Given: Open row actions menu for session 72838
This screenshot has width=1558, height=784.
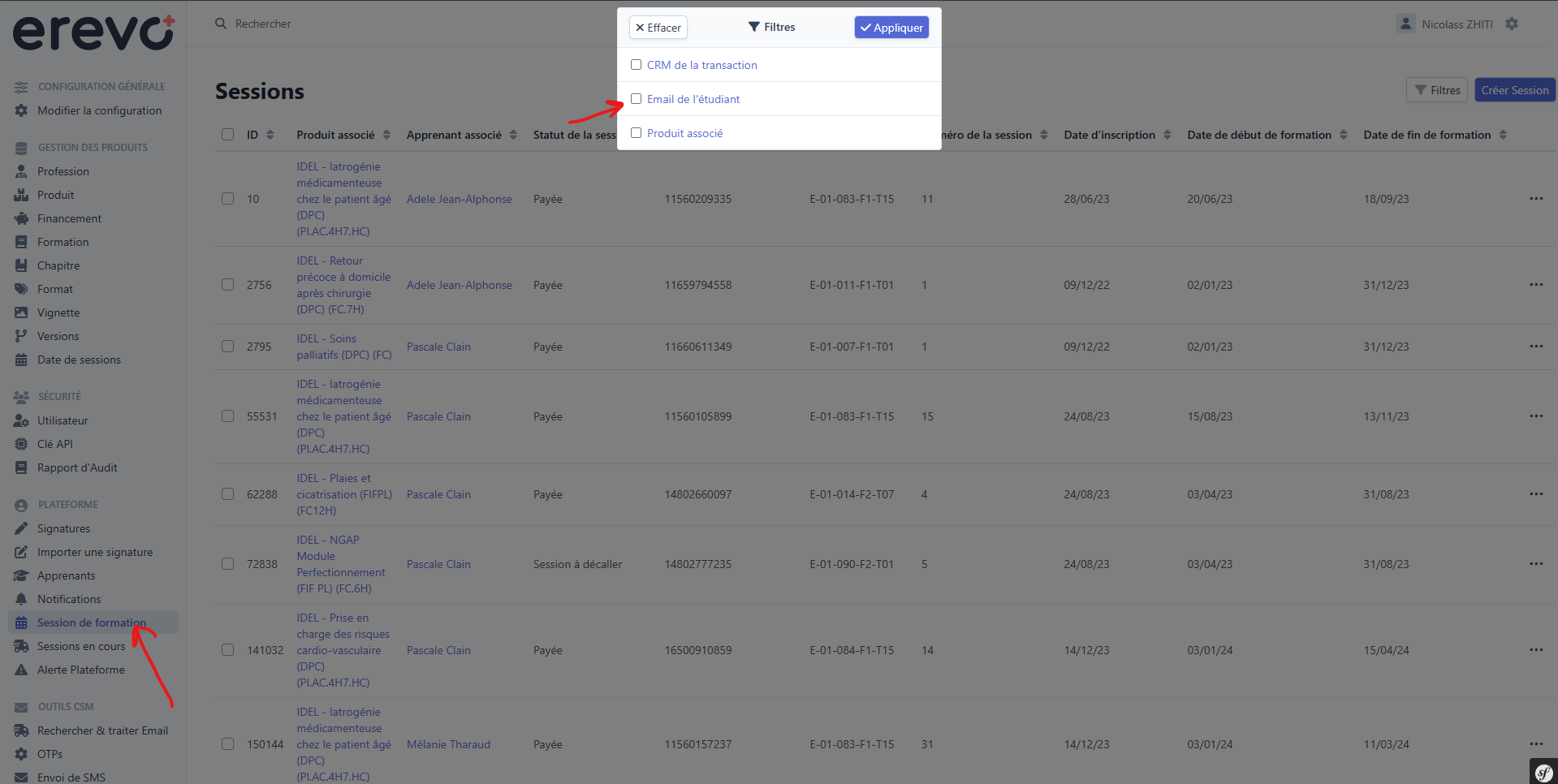Looking at the screenshot, I should [x=1536, y=564].
